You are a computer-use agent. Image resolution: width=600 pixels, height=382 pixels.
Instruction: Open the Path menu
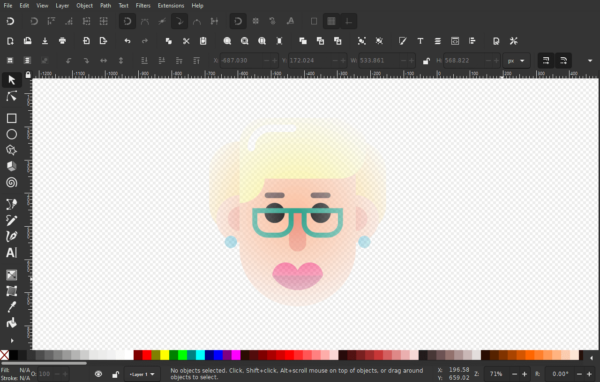point(105,6)
